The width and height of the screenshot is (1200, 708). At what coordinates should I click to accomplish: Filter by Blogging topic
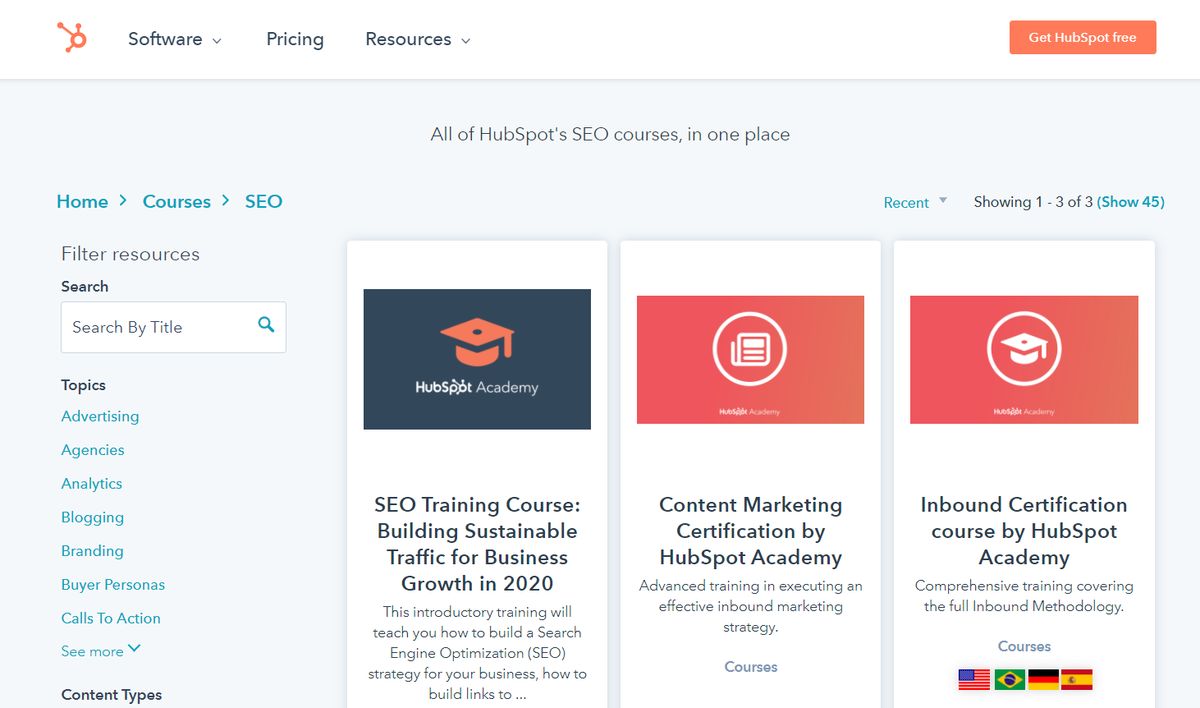click(93, 517)
